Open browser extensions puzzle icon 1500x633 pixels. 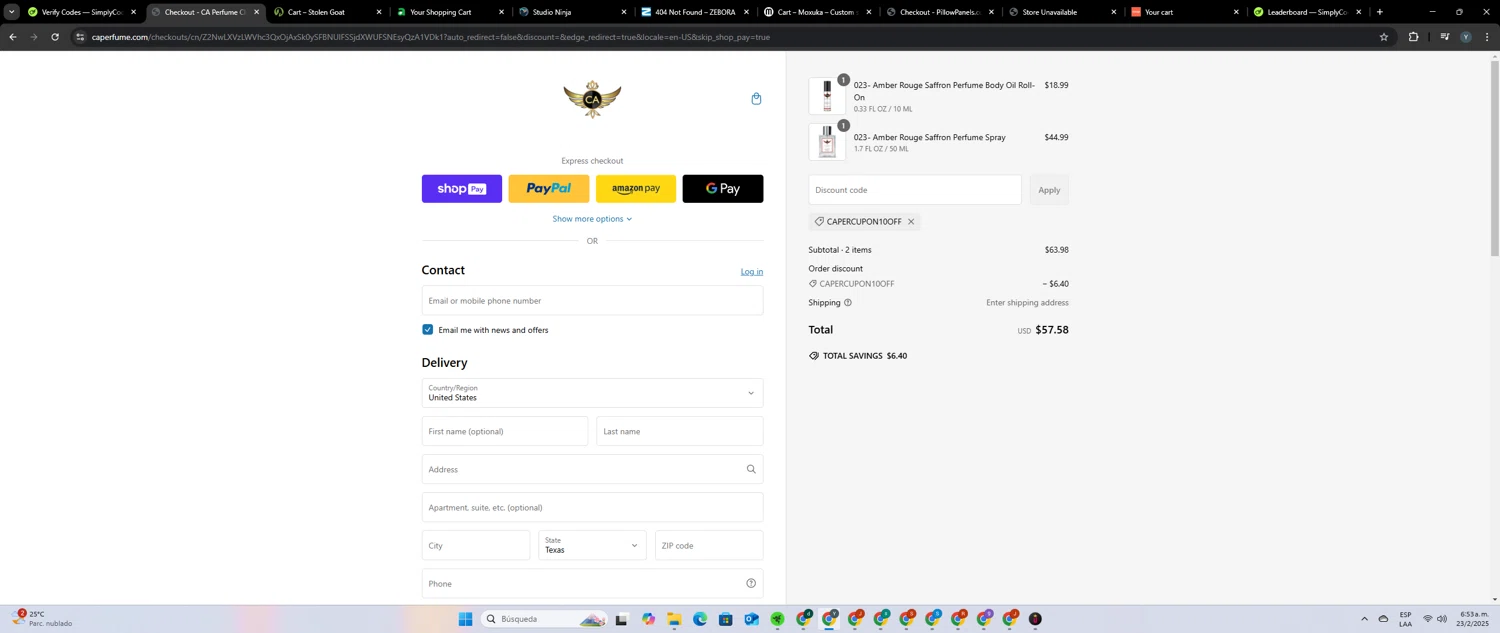(1413, 37)
